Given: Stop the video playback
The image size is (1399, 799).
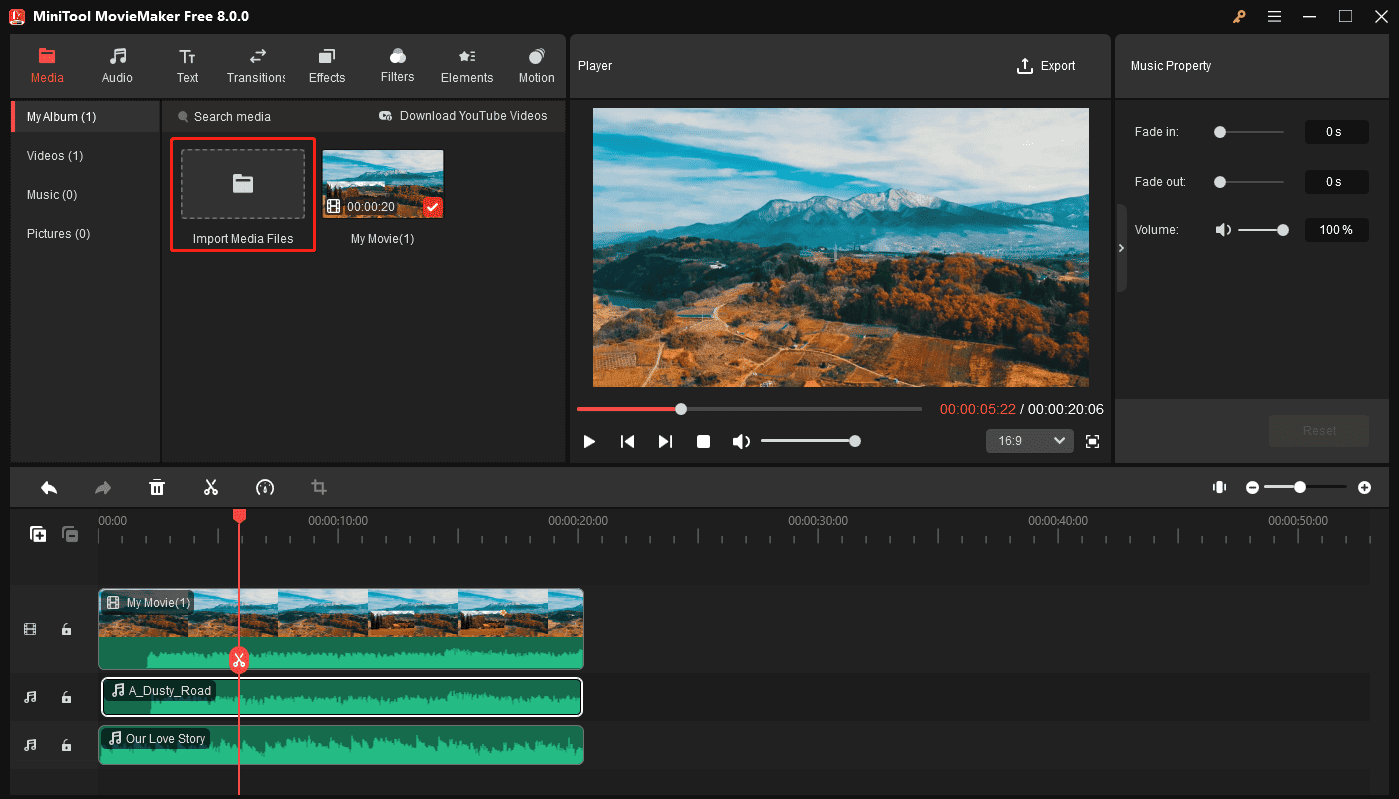Looking at the screenshot, I should 703,441.
